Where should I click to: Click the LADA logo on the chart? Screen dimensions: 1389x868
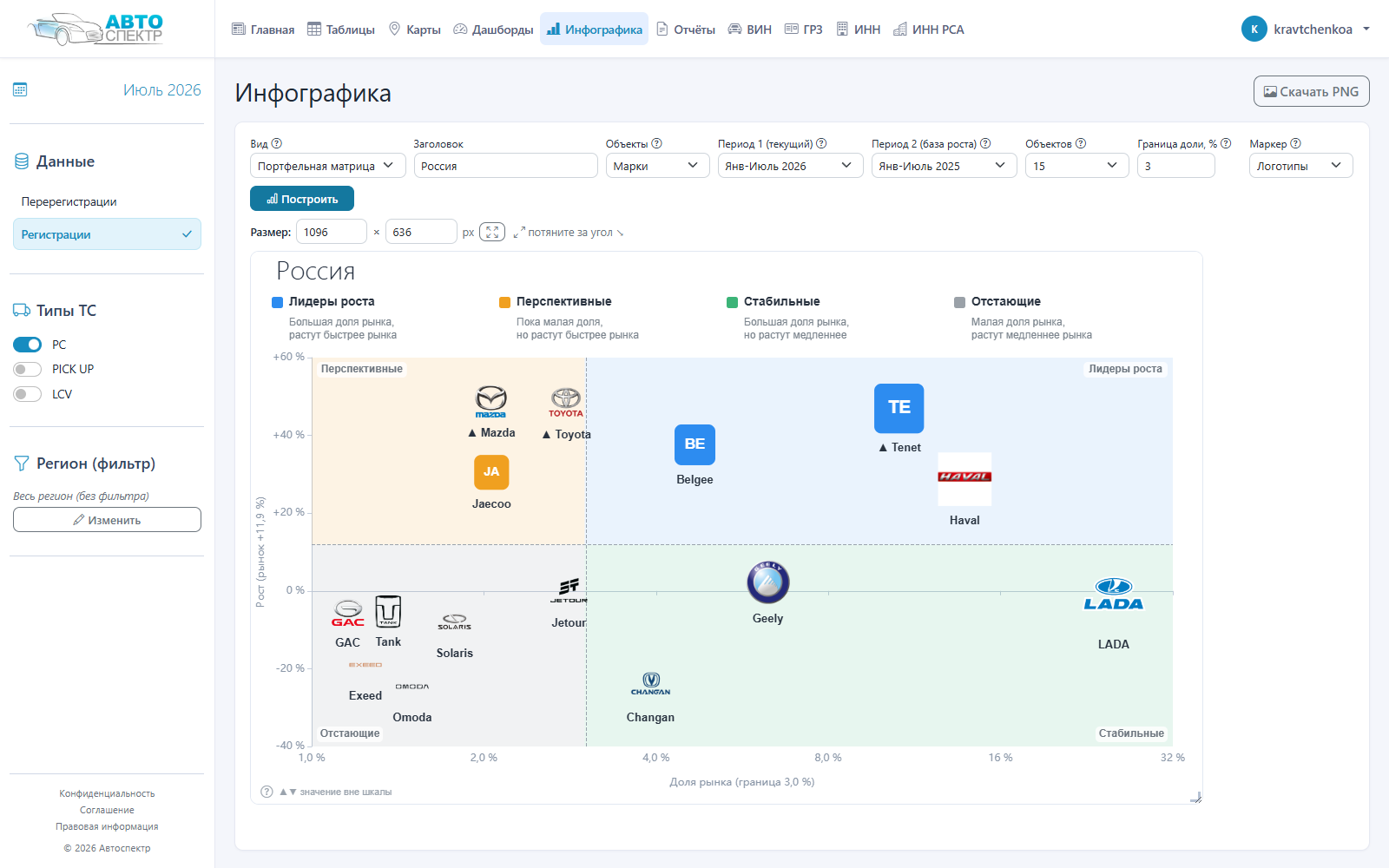click(x=1114, y=595)
